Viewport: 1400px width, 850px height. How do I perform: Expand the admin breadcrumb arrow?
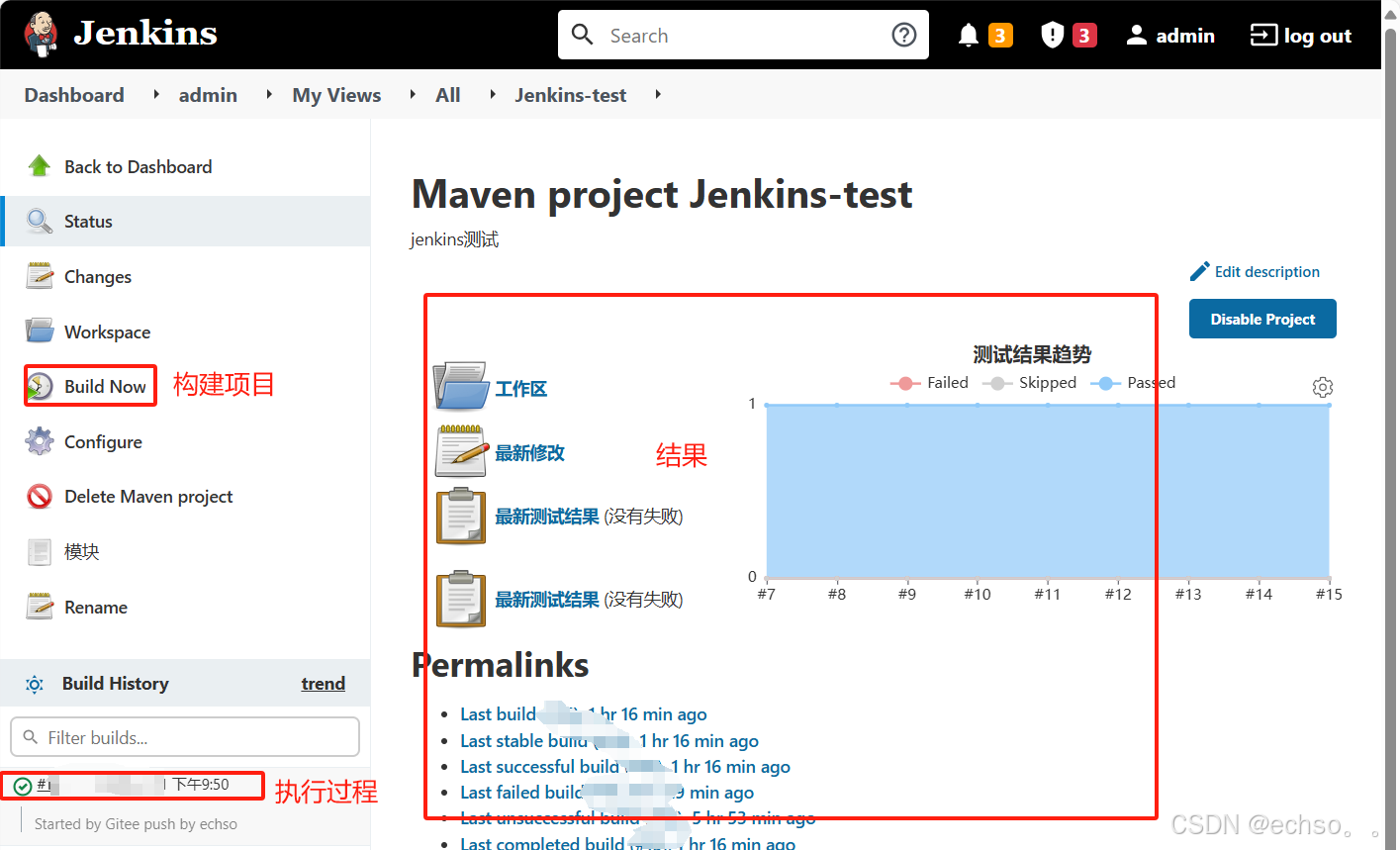269,94
